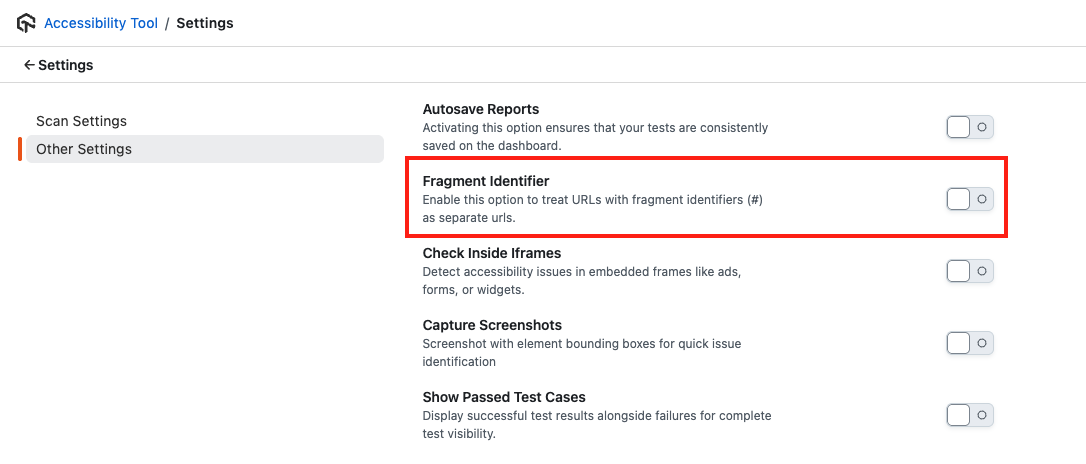Switch to the Scan Settings tab
The image size is (1086, 464).
pos(81,121)
